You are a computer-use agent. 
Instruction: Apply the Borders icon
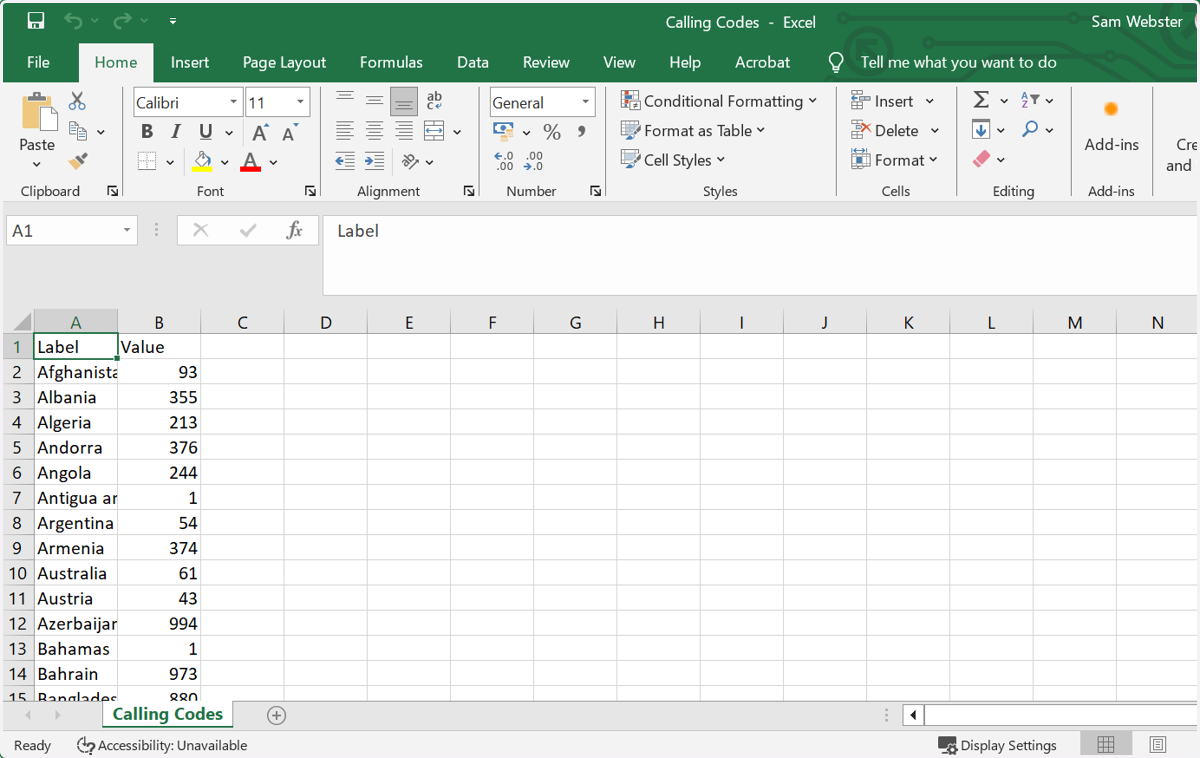147,161
